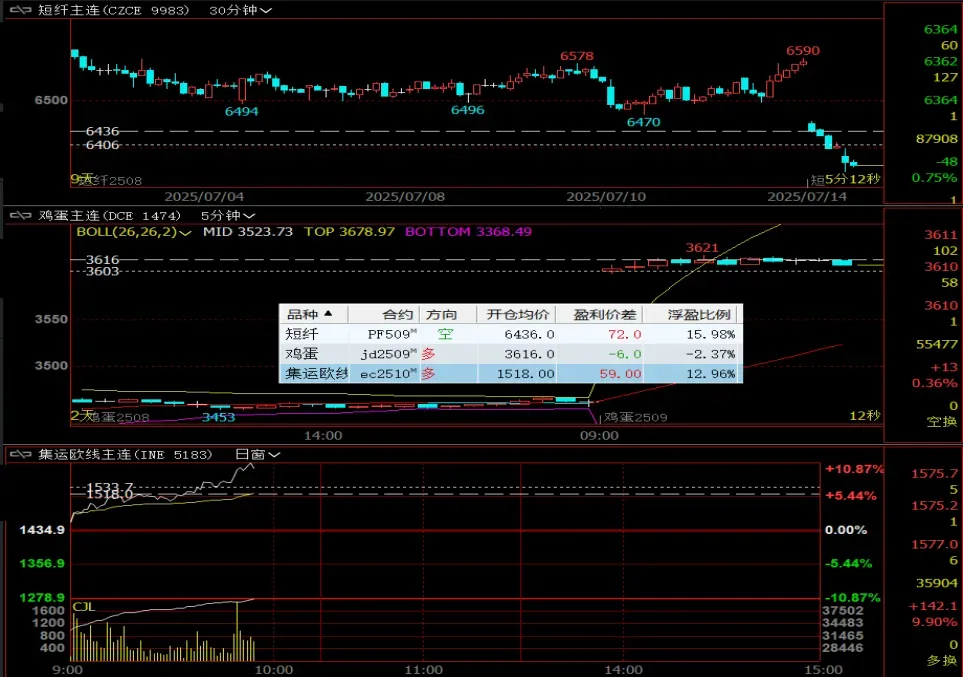Click the 2025/07/10 date axis label

point(606,197)
